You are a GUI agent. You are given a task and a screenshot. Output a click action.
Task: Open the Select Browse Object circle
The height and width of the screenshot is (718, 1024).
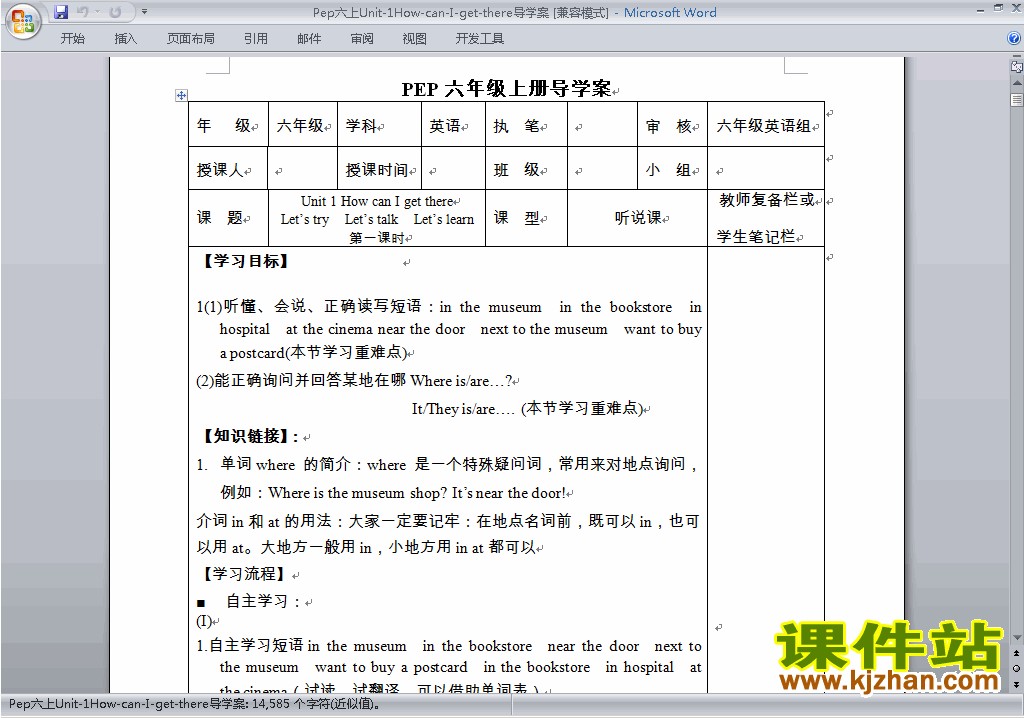[x=1016, y=668]
